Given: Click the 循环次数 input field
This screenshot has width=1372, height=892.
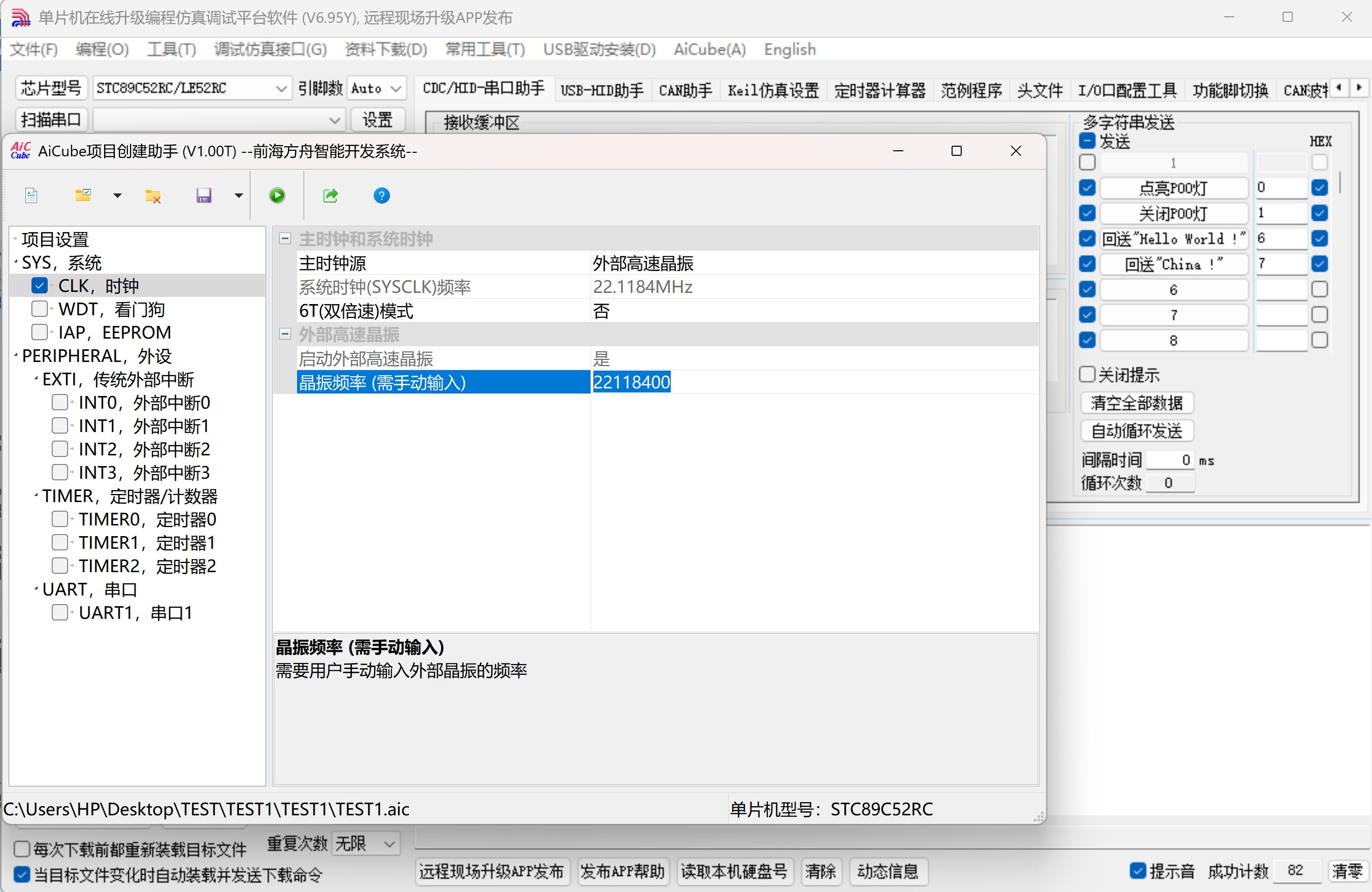Looking at the screenshot, I should [x=1170, y=482].
